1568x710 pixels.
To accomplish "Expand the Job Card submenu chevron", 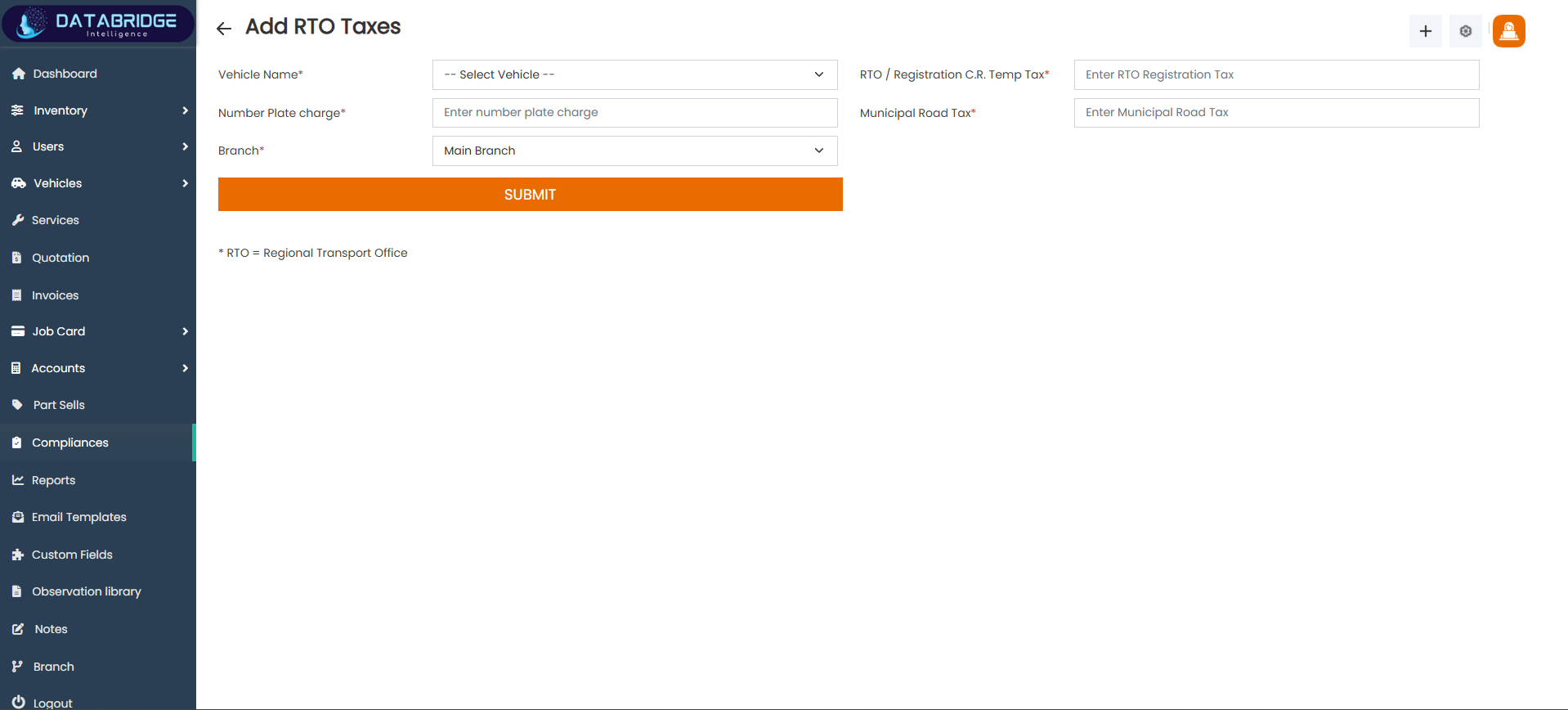I will pyautogui.click(x=186, y=331).
